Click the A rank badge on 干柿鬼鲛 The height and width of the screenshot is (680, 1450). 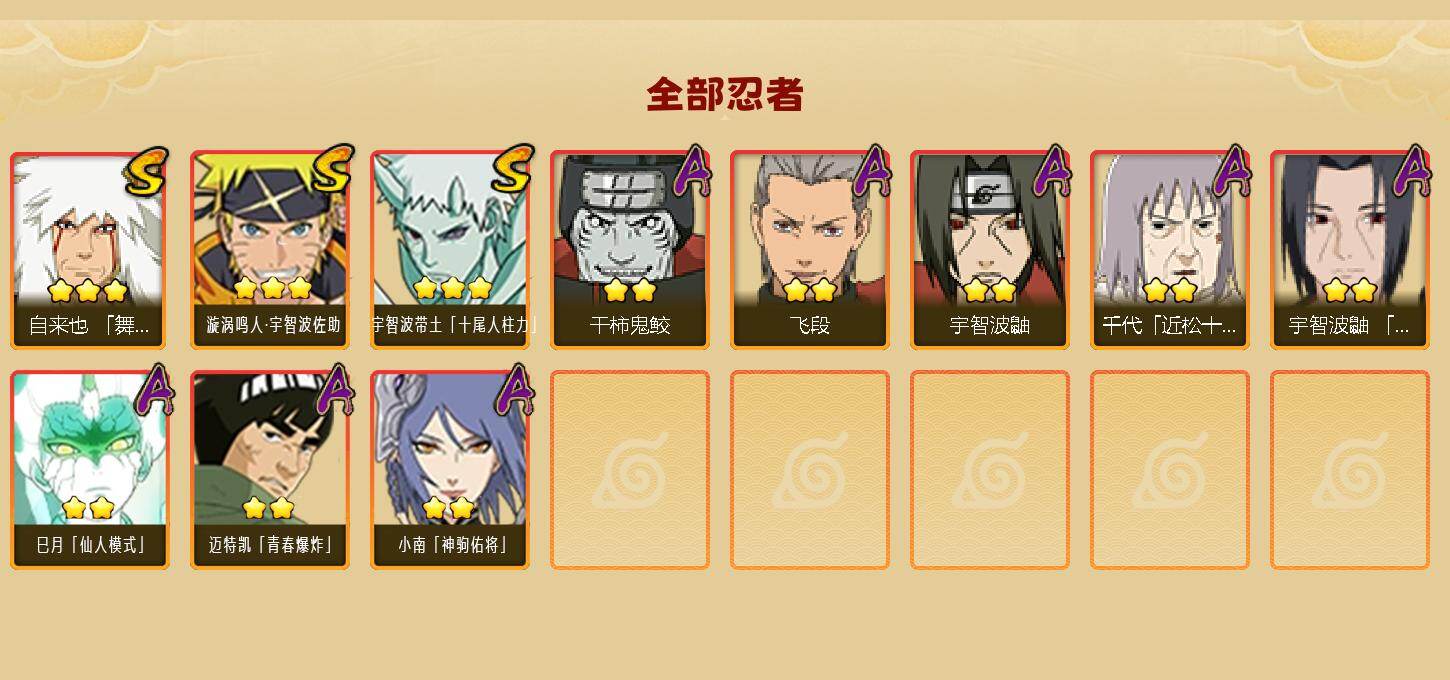coord(692,170)
